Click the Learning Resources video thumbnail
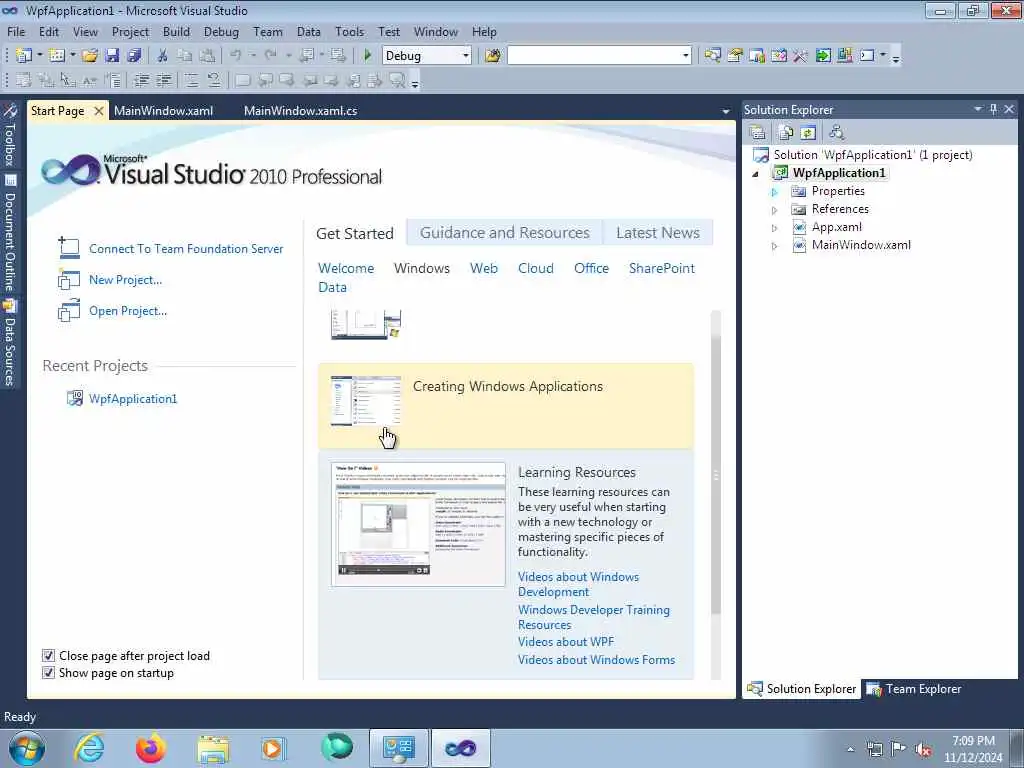 (x=418, y=524)
